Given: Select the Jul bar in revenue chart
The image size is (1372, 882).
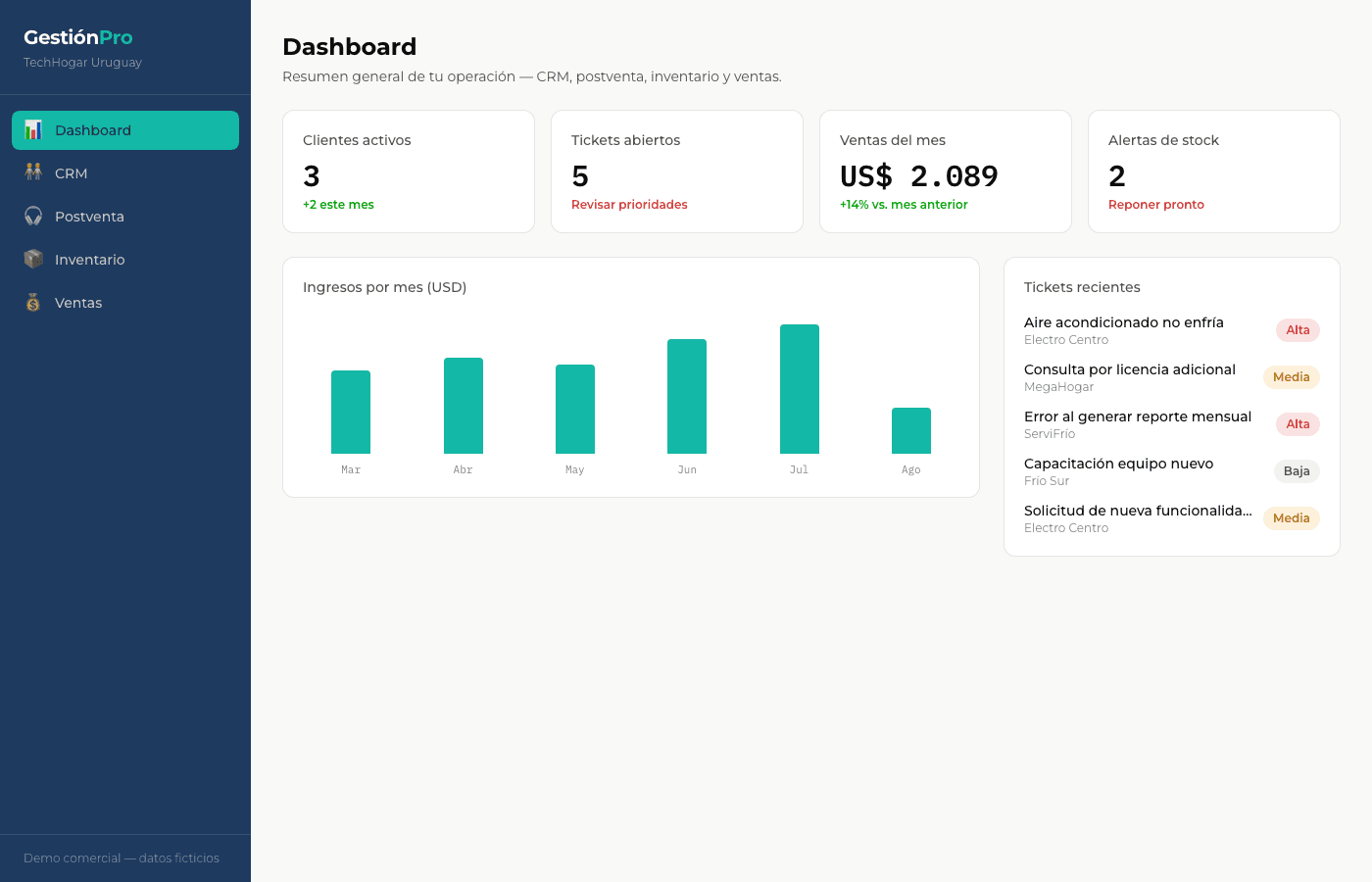Looking at the screenshot, I should pos(800,389).
